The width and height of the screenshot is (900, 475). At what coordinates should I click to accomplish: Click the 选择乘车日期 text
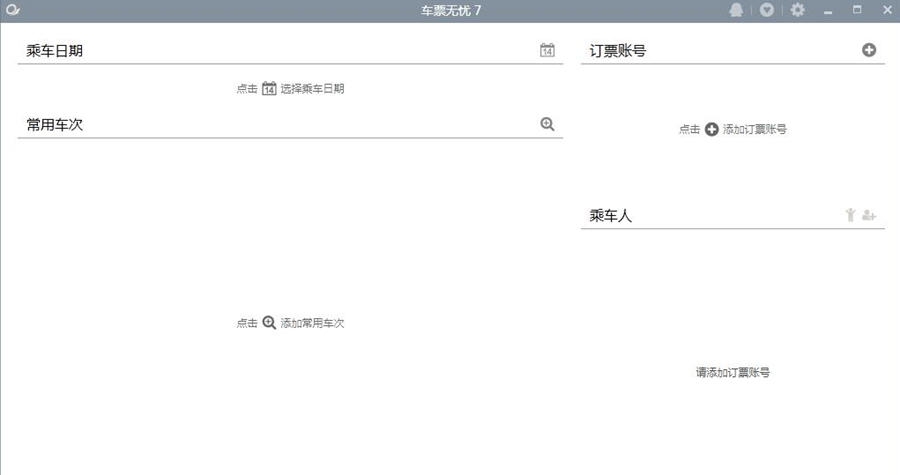312,88
